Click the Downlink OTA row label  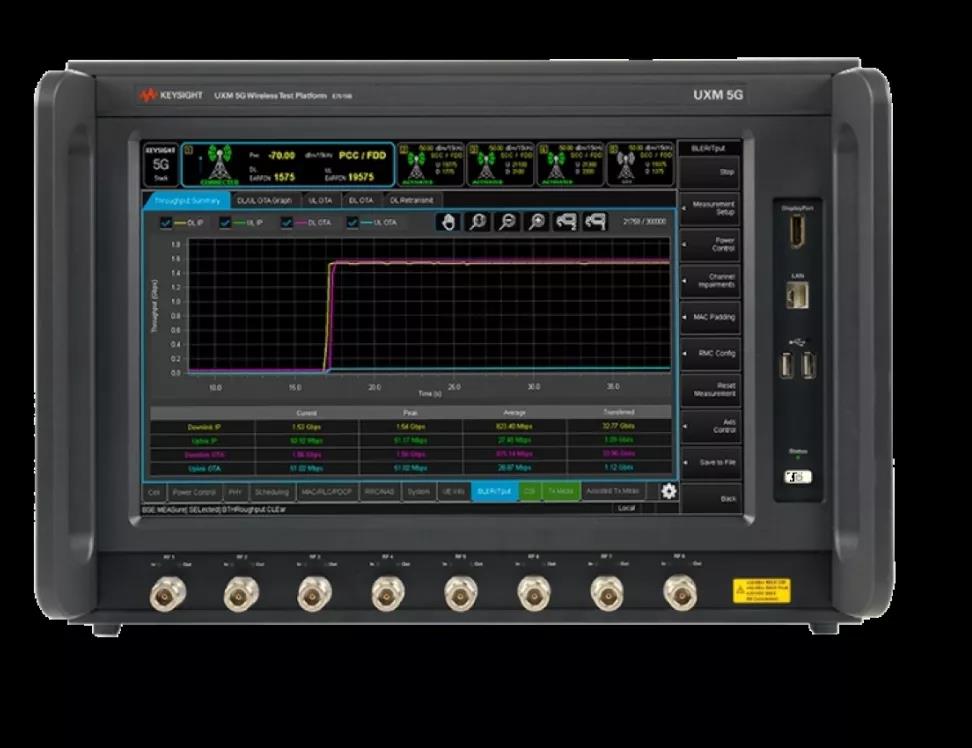(x=204, y=454)
